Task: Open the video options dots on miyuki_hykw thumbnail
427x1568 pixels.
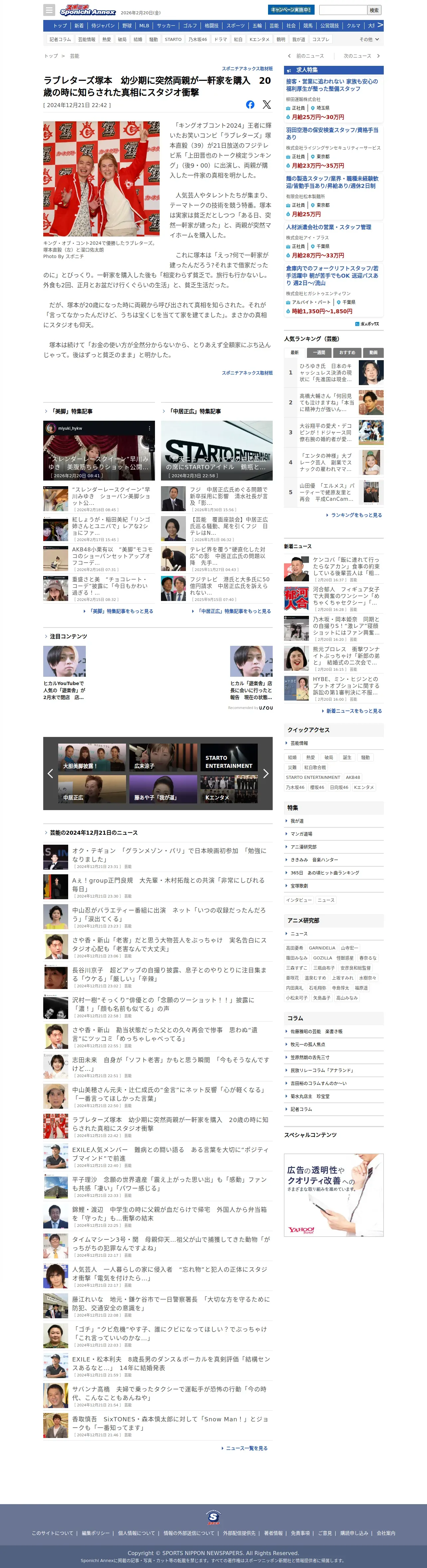Action: click(x=150, y=428)
